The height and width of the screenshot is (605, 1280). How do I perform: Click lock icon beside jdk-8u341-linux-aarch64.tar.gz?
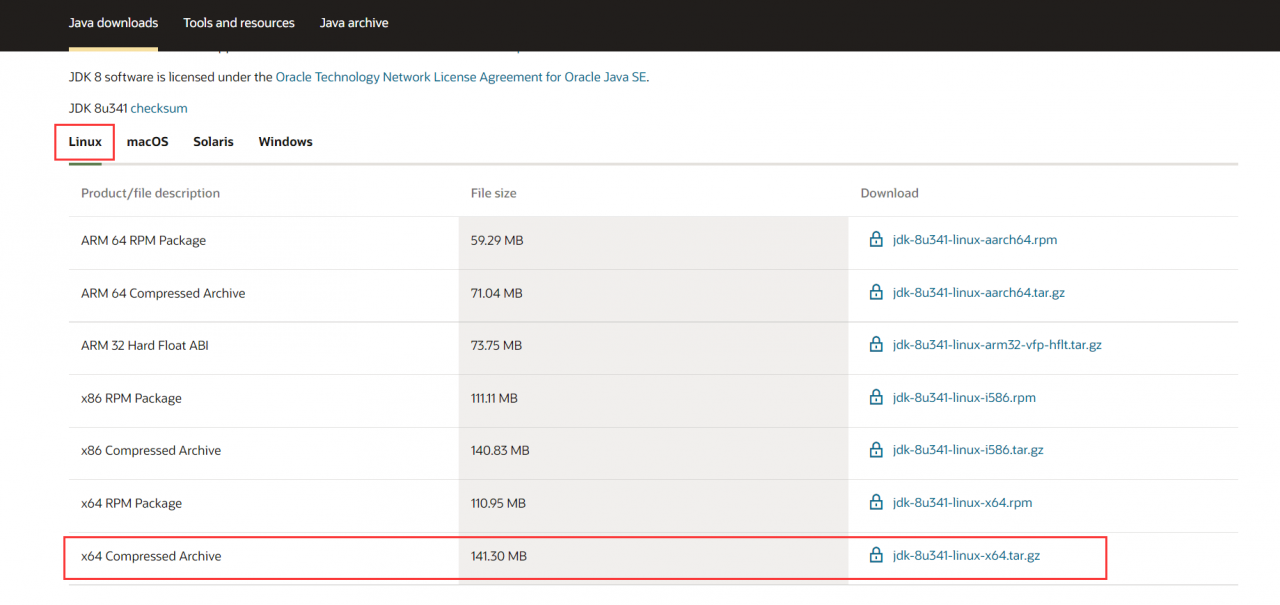876,293
